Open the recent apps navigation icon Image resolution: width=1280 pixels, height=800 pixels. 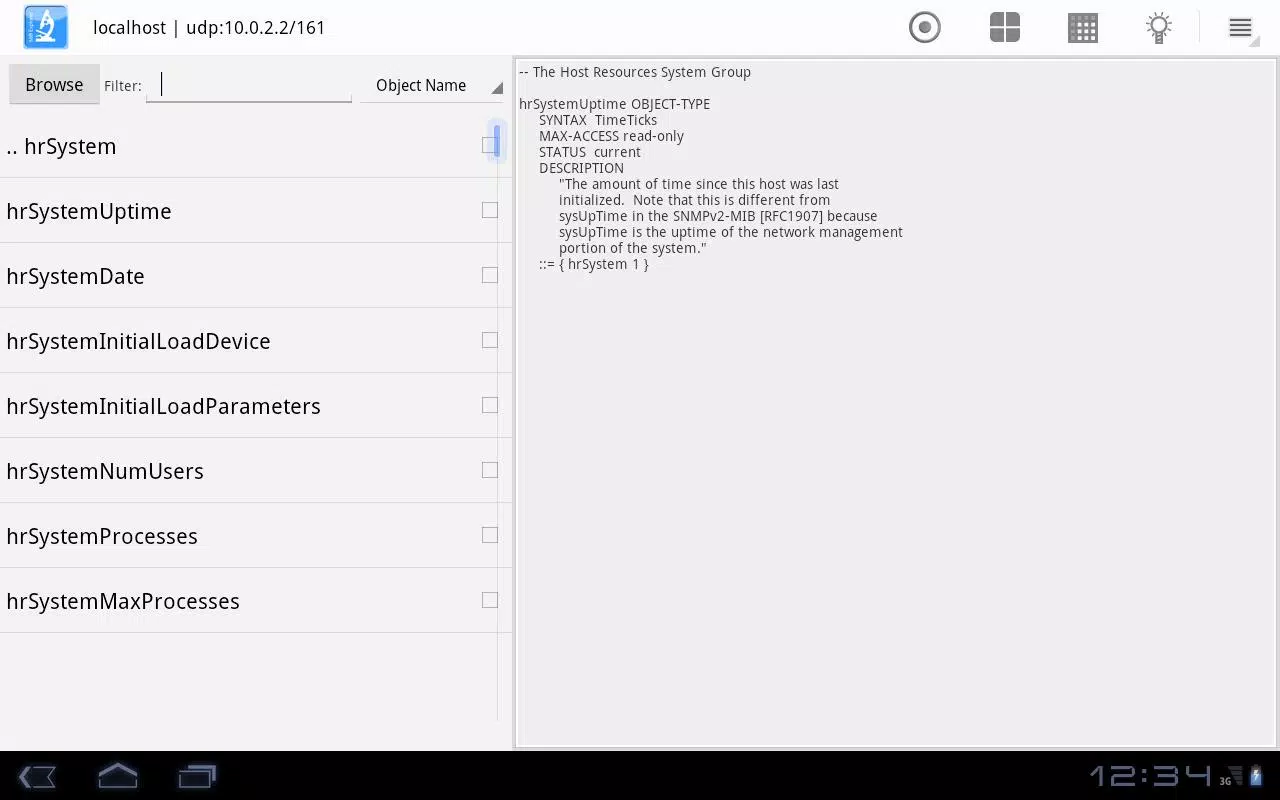pyautogui.click(x=197, y=776)
